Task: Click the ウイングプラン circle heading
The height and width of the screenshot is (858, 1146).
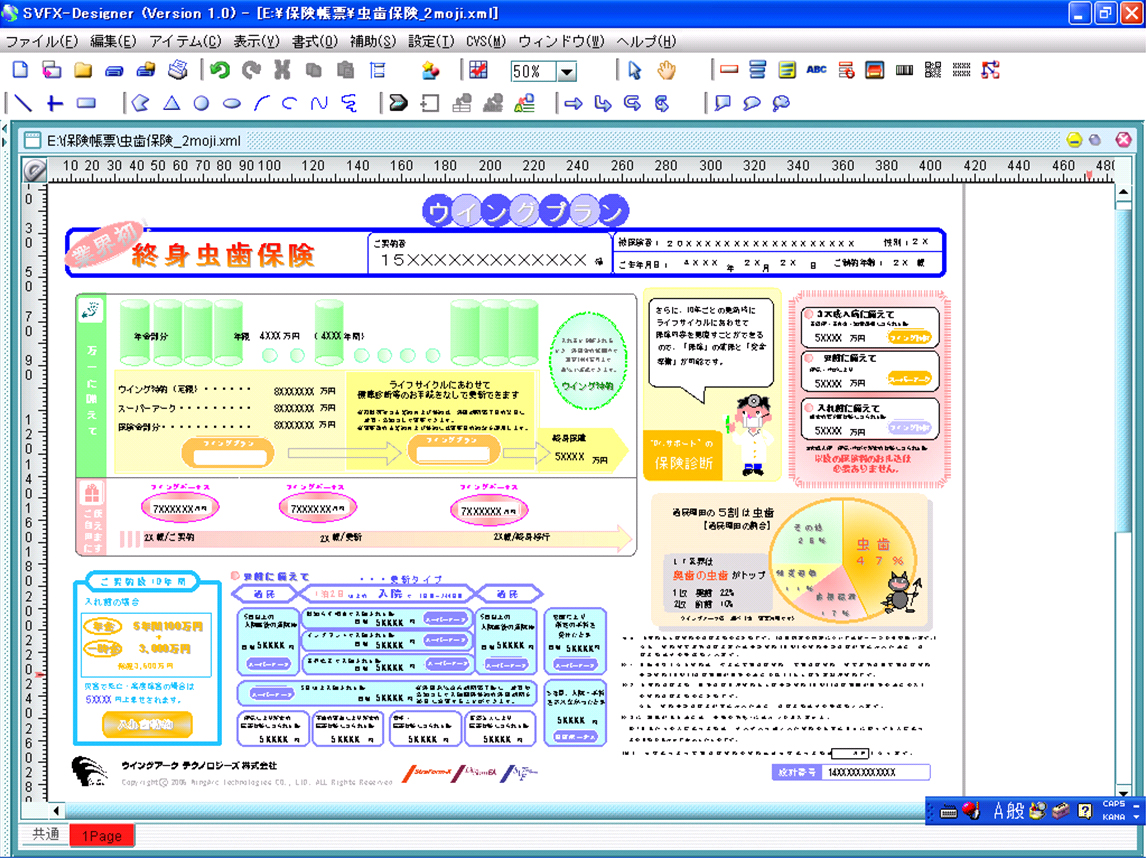Action: click(525, 211)
